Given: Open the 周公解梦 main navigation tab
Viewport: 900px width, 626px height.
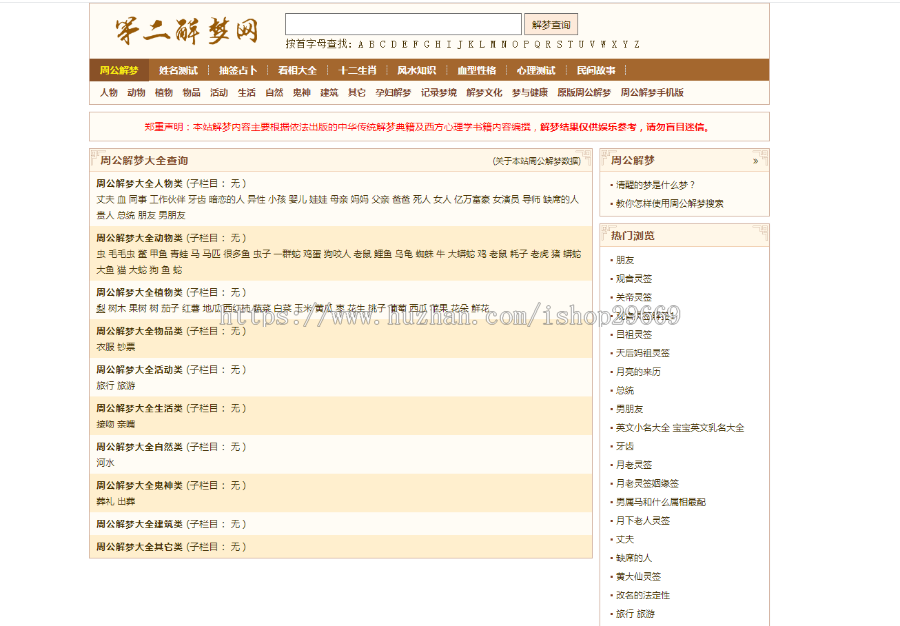Looking at the screenshot, I should (119, 70).
